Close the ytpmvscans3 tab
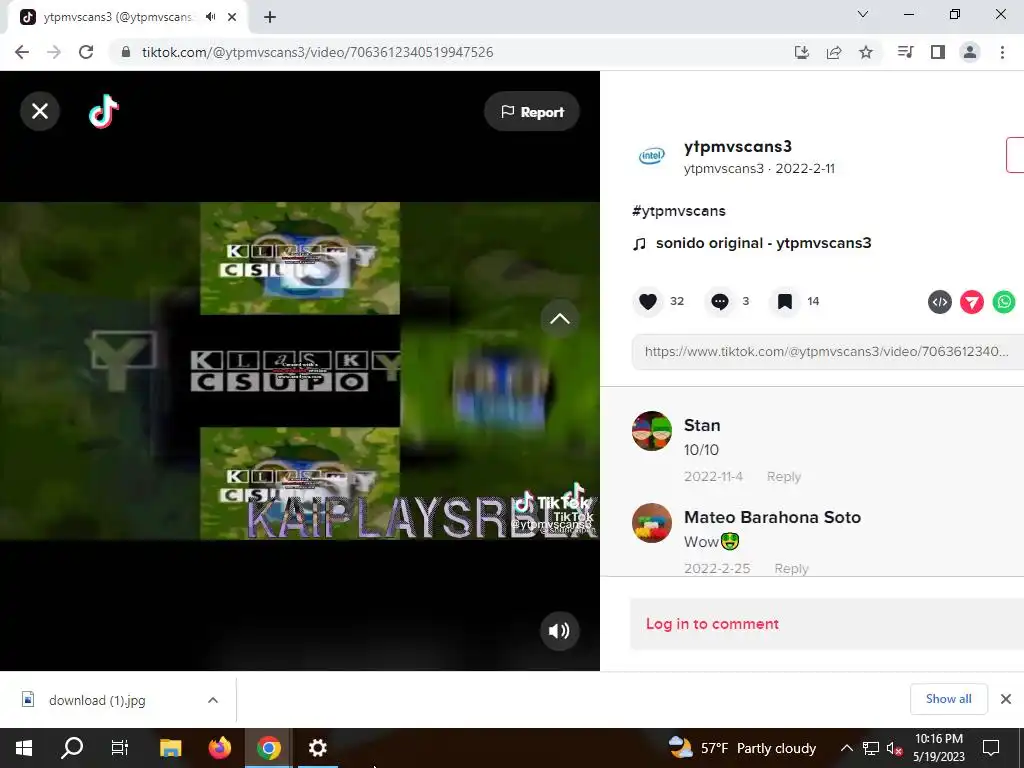This screenshot has height=768, width=1024. pos(232,18)
